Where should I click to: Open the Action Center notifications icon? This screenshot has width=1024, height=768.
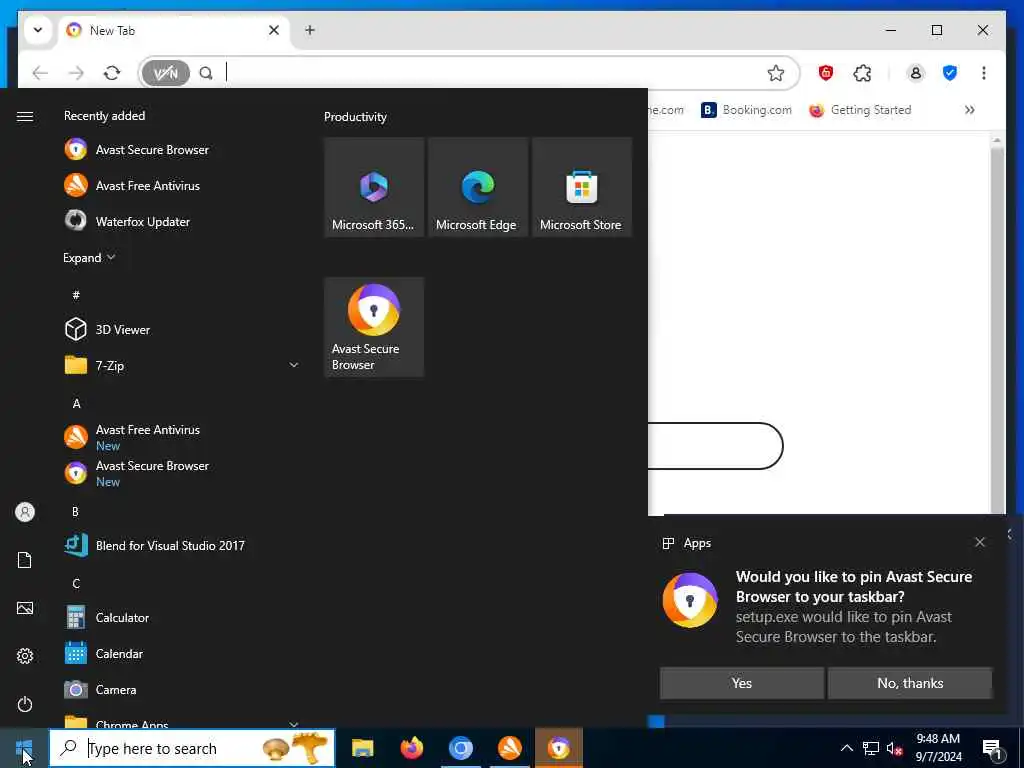pos(993,748)
